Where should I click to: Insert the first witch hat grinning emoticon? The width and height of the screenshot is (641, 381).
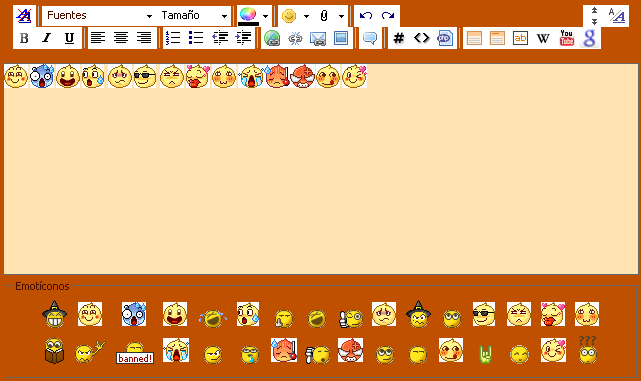tap(55, 314)
